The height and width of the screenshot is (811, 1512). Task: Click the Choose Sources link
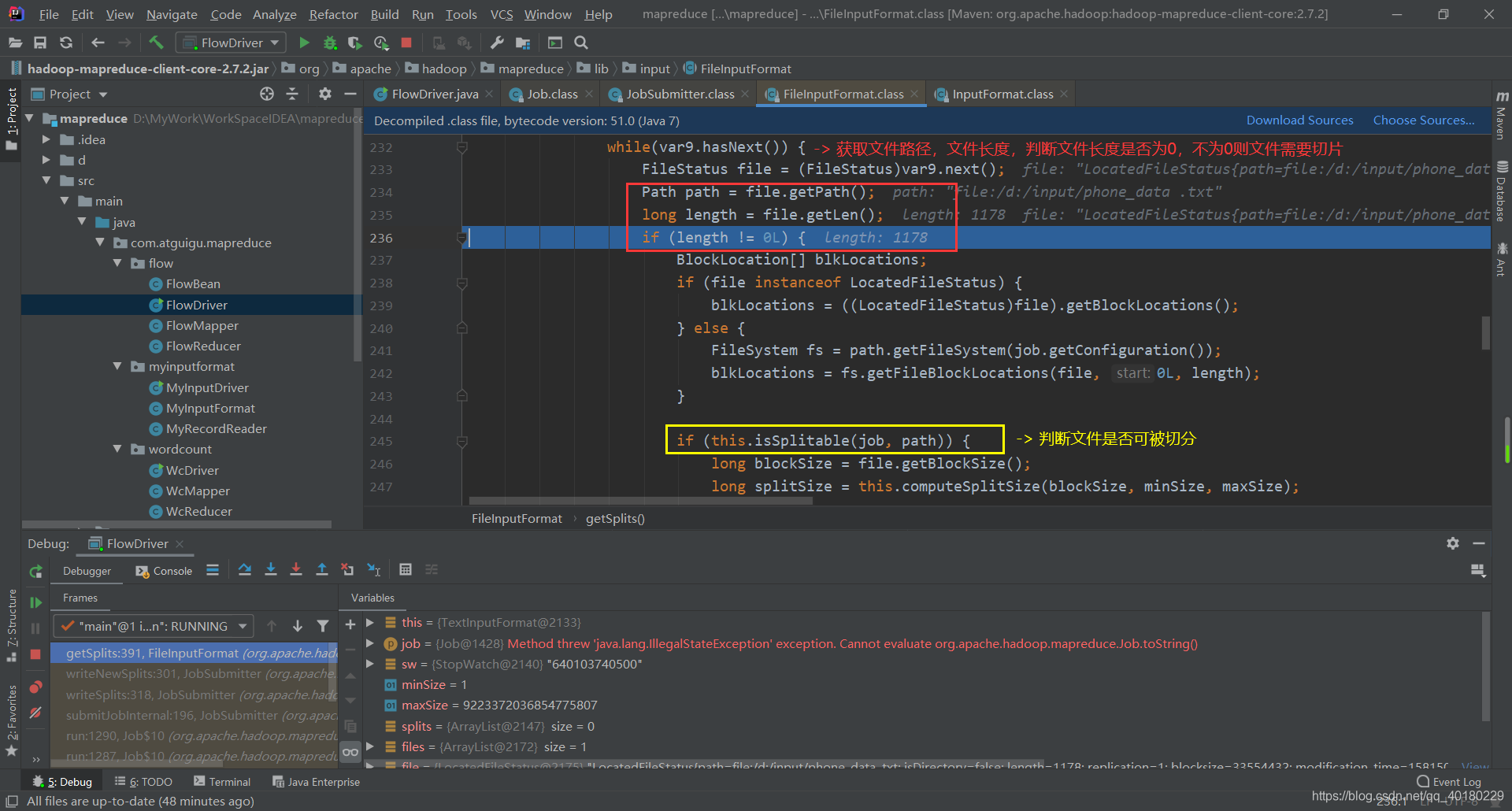tap(1424, 120)
